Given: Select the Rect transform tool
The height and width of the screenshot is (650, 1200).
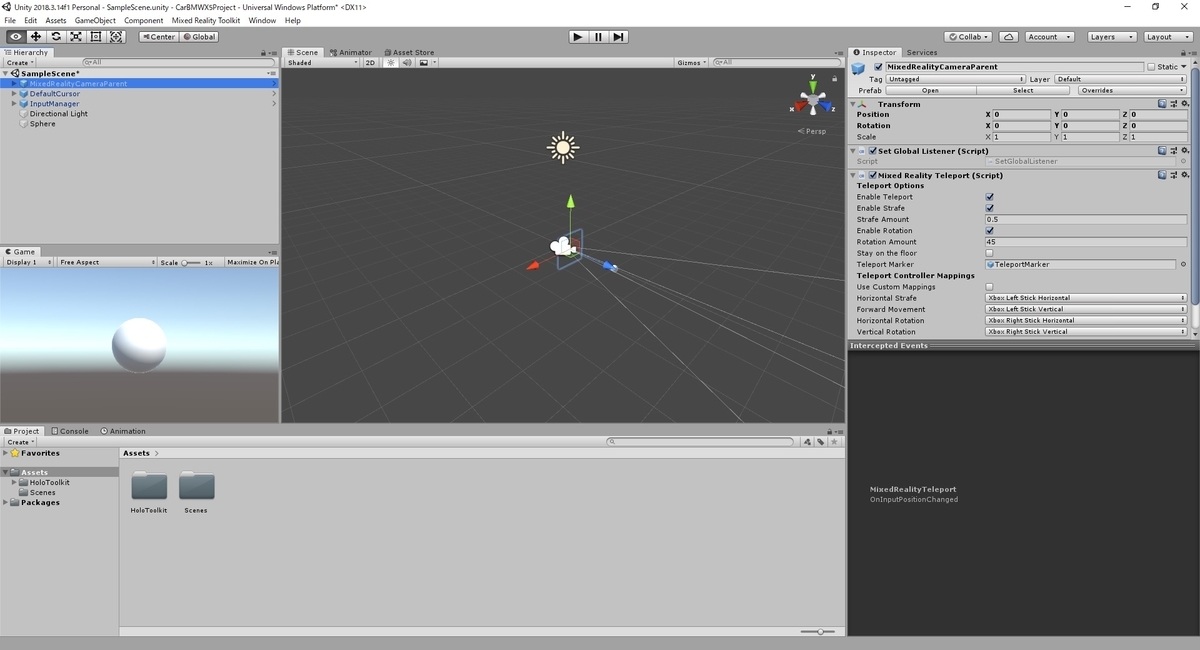Looking at the screenshot, I should [96, 36].
